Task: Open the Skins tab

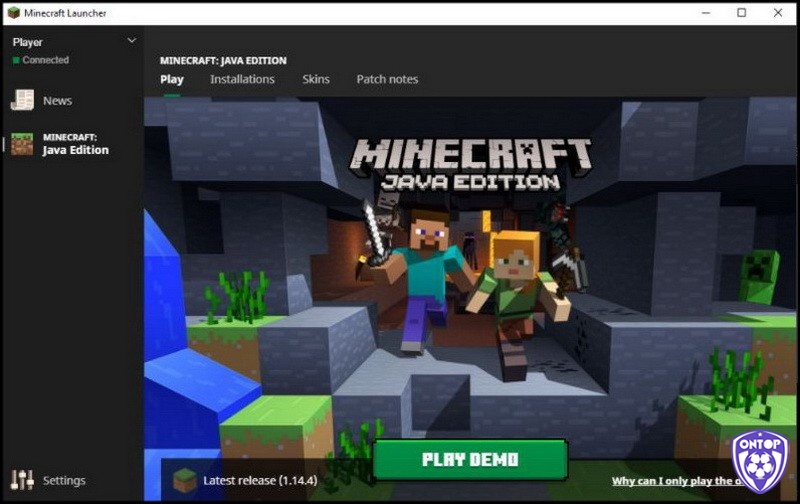Action: (316, 79)
